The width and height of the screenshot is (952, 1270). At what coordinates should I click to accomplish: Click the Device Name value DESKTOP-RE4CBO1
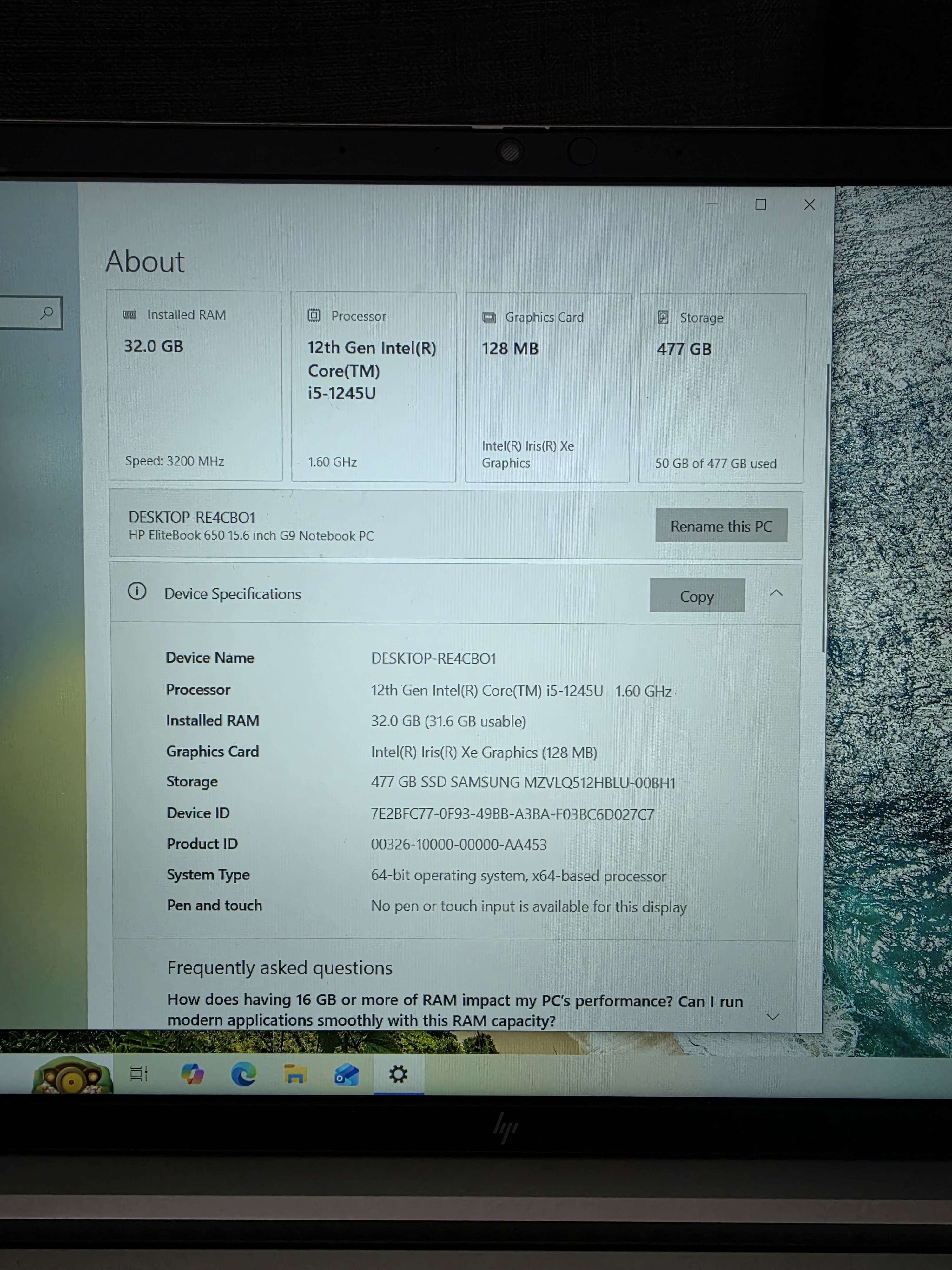[433, 658]
